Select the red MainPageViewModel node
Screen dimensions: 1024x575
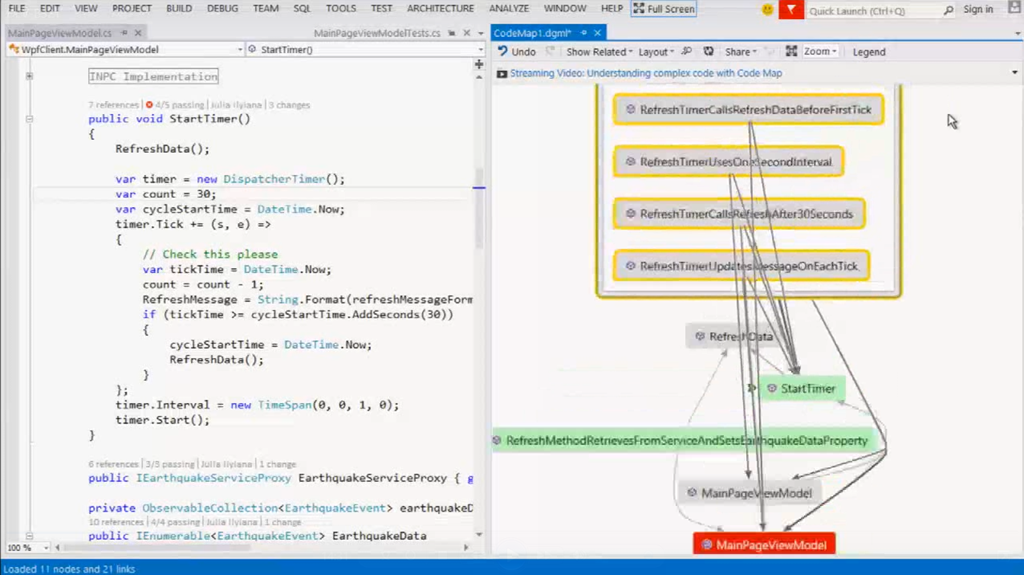coord(764,544)
